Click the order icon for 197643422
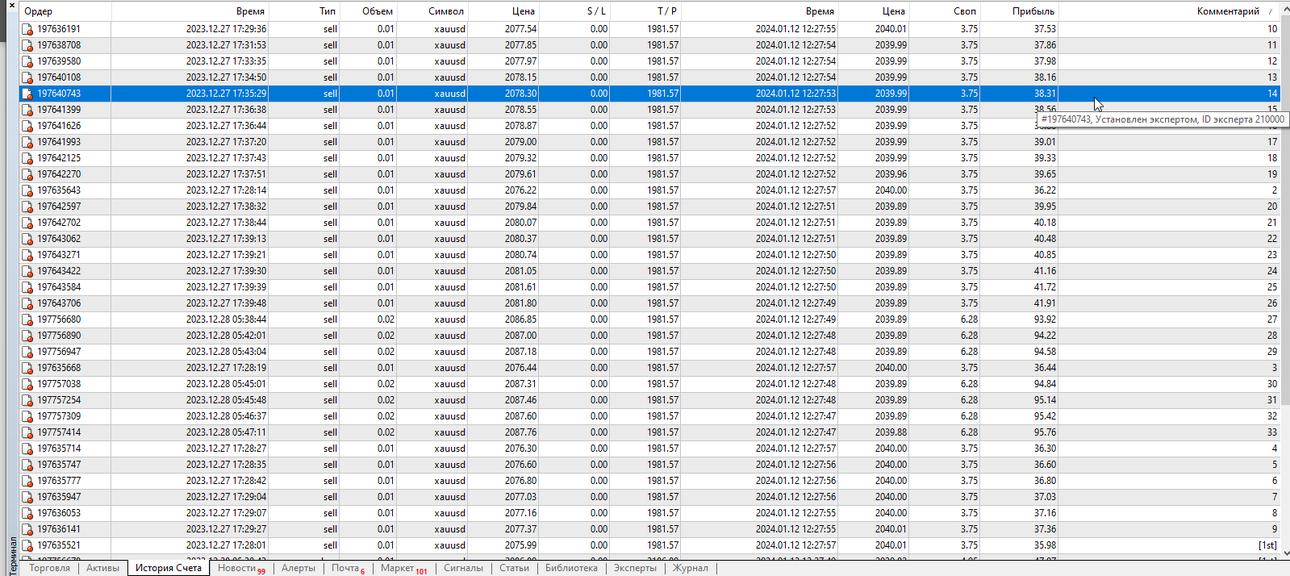This screenshot has width=1290, height=576. [28, 270]
